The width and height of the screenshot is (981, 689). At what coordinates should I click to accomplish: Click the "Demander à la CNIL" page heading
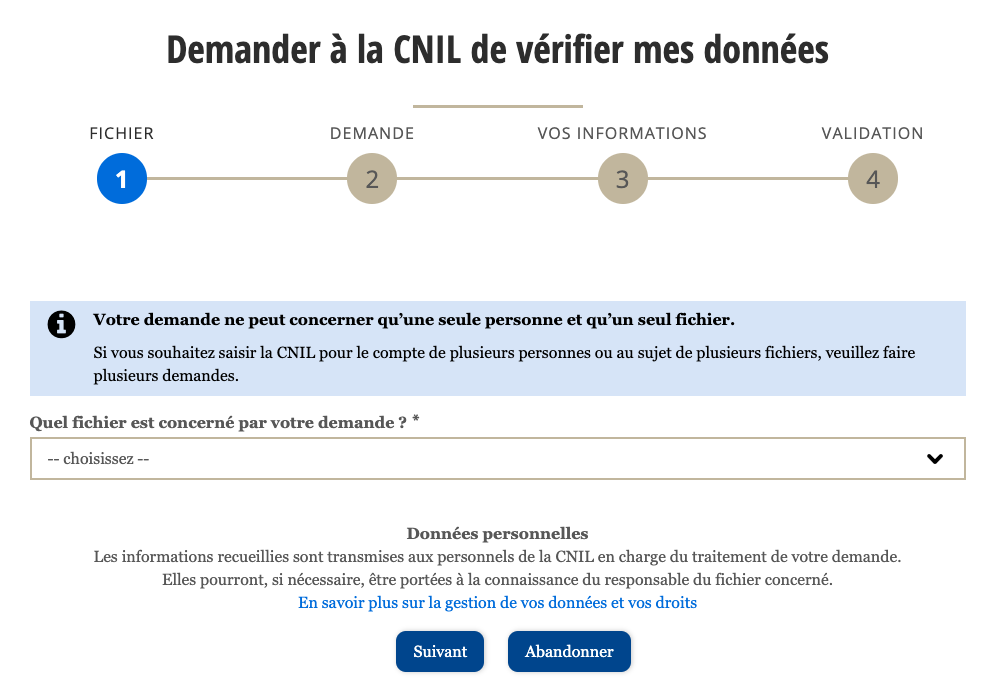497,50
